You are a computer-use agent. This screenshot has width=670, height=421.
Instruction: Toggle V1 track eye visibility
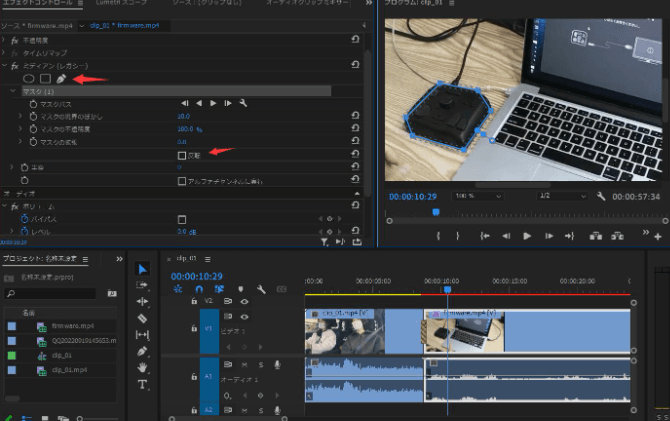244,316
